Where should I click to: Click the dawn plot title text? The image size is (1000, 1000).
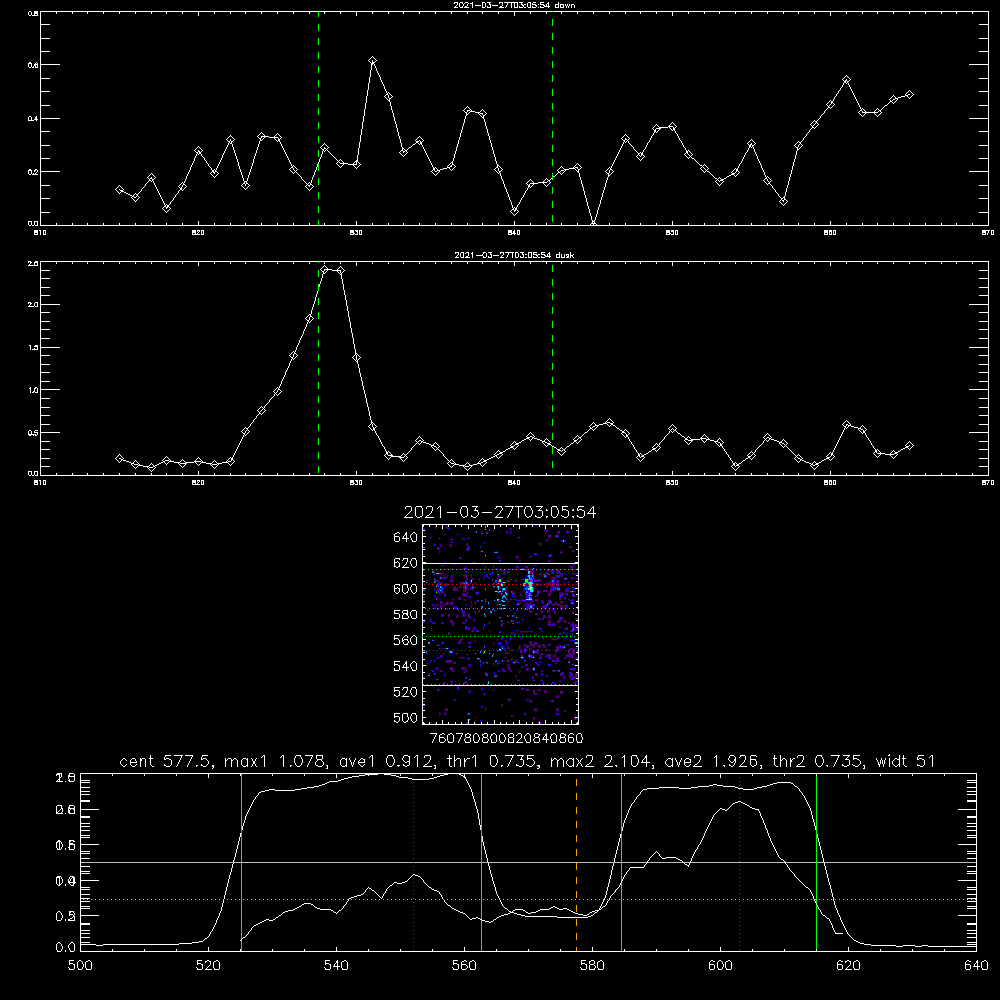[x=514, y=5]
